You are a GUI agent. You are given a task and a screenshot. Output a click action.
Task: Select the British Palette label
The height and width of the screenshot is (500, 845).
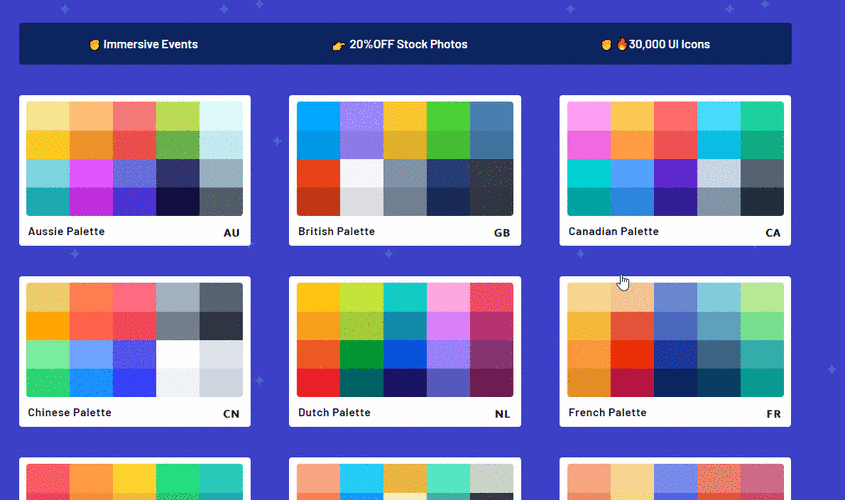click(337, 232)
